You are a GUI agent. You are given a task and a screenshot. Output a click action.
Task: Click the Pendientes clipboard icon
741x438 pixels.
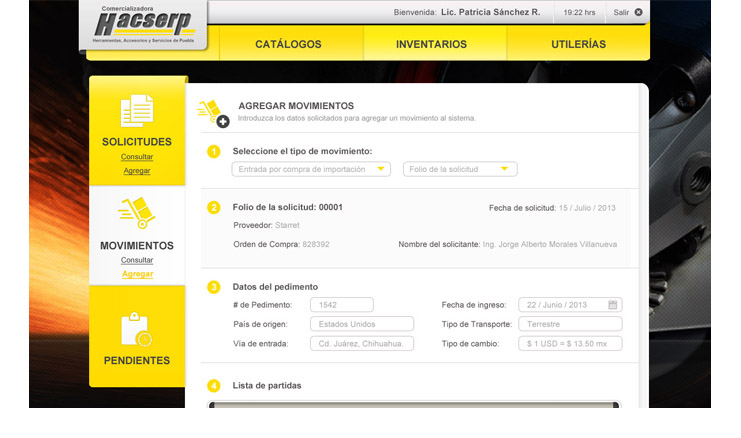pos(137,329)
